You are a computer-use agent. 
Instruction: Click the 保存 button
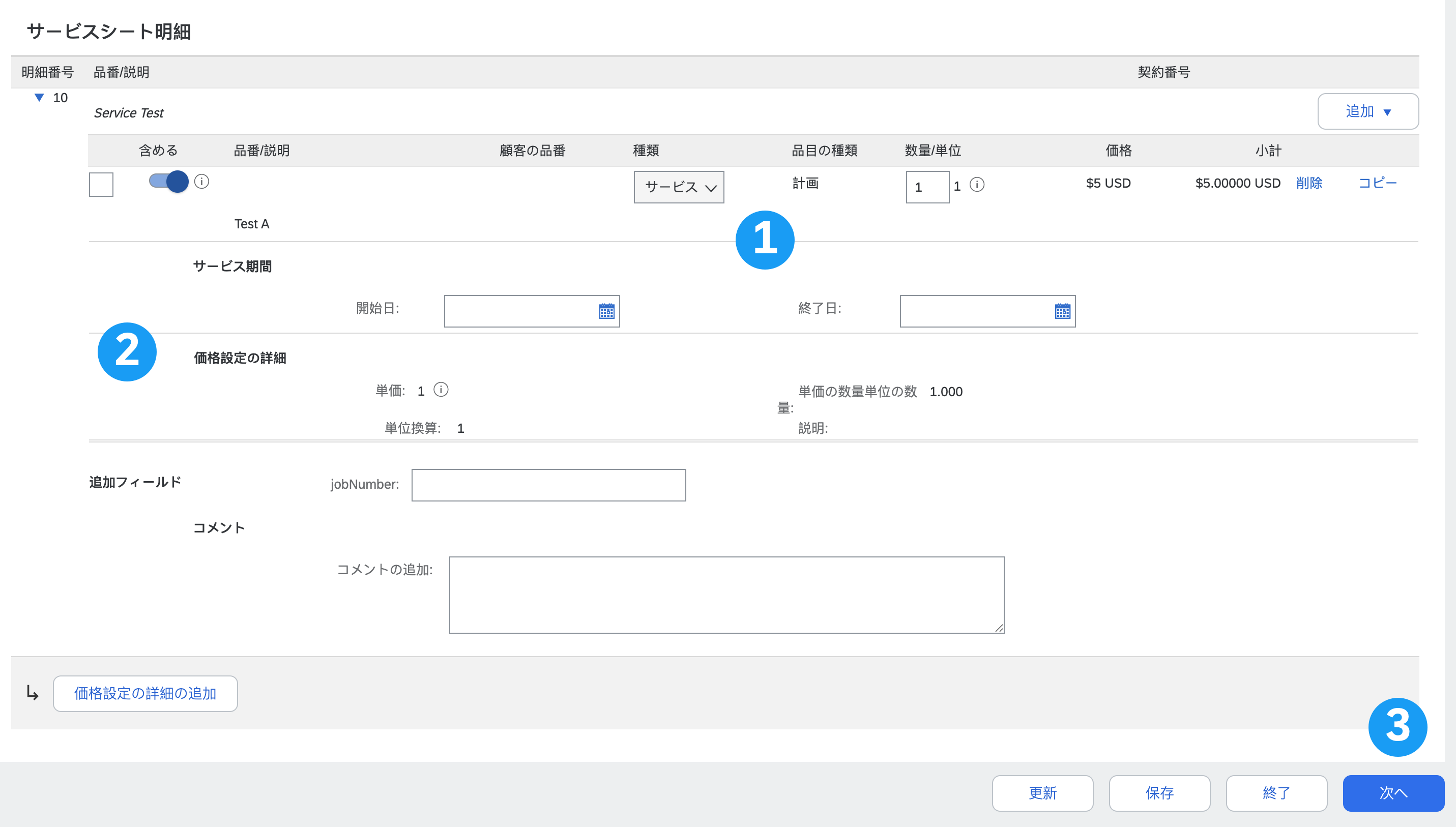pos(1159,793)
